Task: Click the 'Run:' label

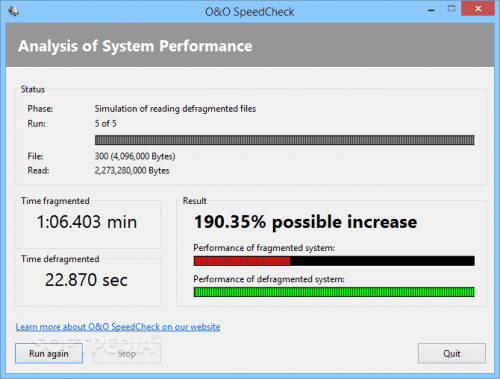Action: tap(36, 124)
